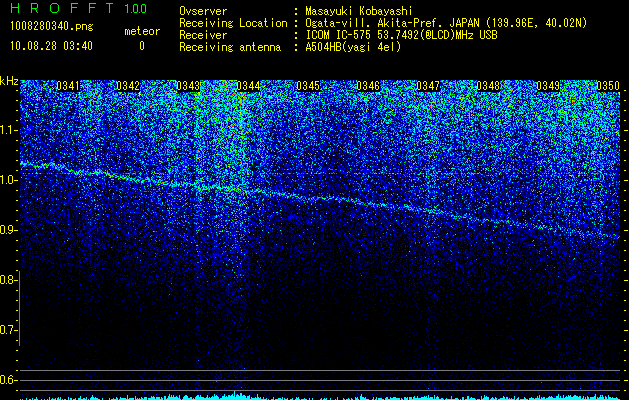Click the 0345 time marker
629x400 pixels.
pos(308,86)
